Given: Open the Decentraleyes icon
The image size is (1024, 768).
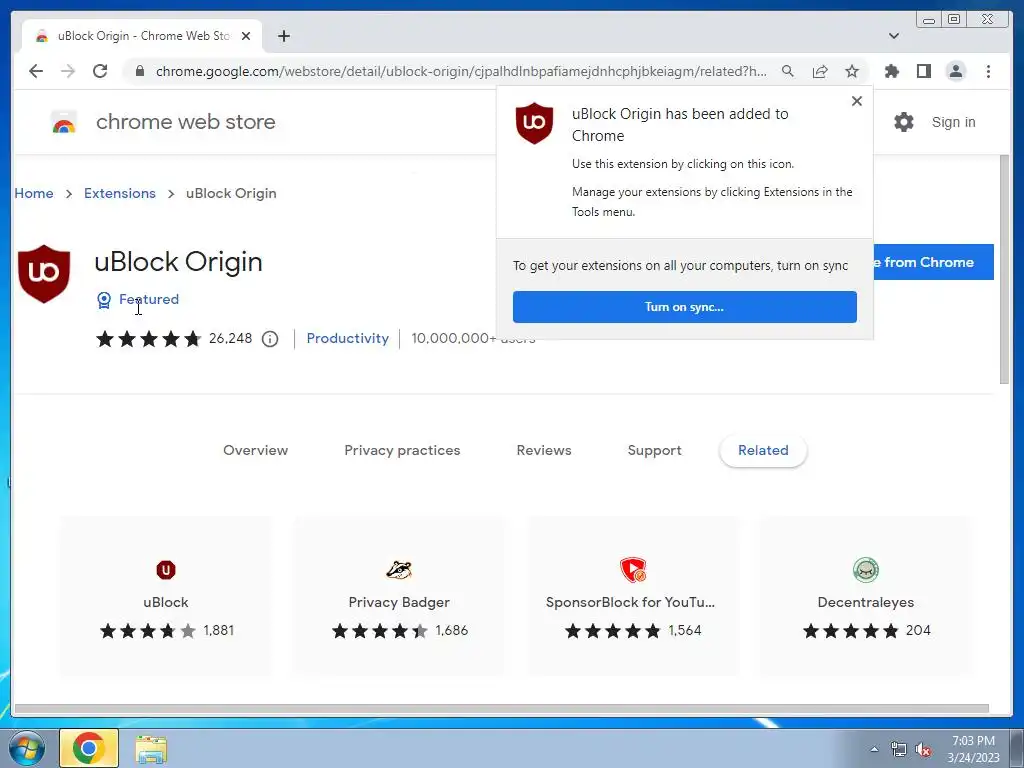Looking at the screenshot, I should pyautogui.click(x=866, y=569).
